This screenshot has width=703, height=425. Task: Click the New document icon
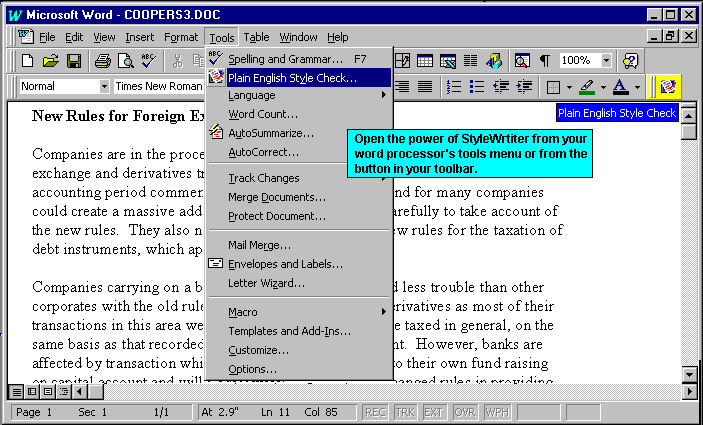(x=30, y=61)
